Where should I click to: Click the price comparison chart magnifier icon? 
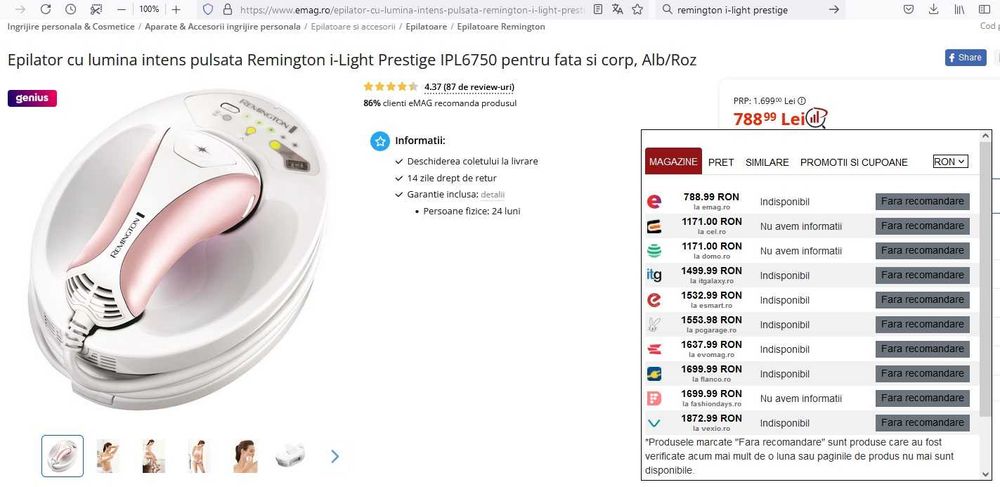817,118
